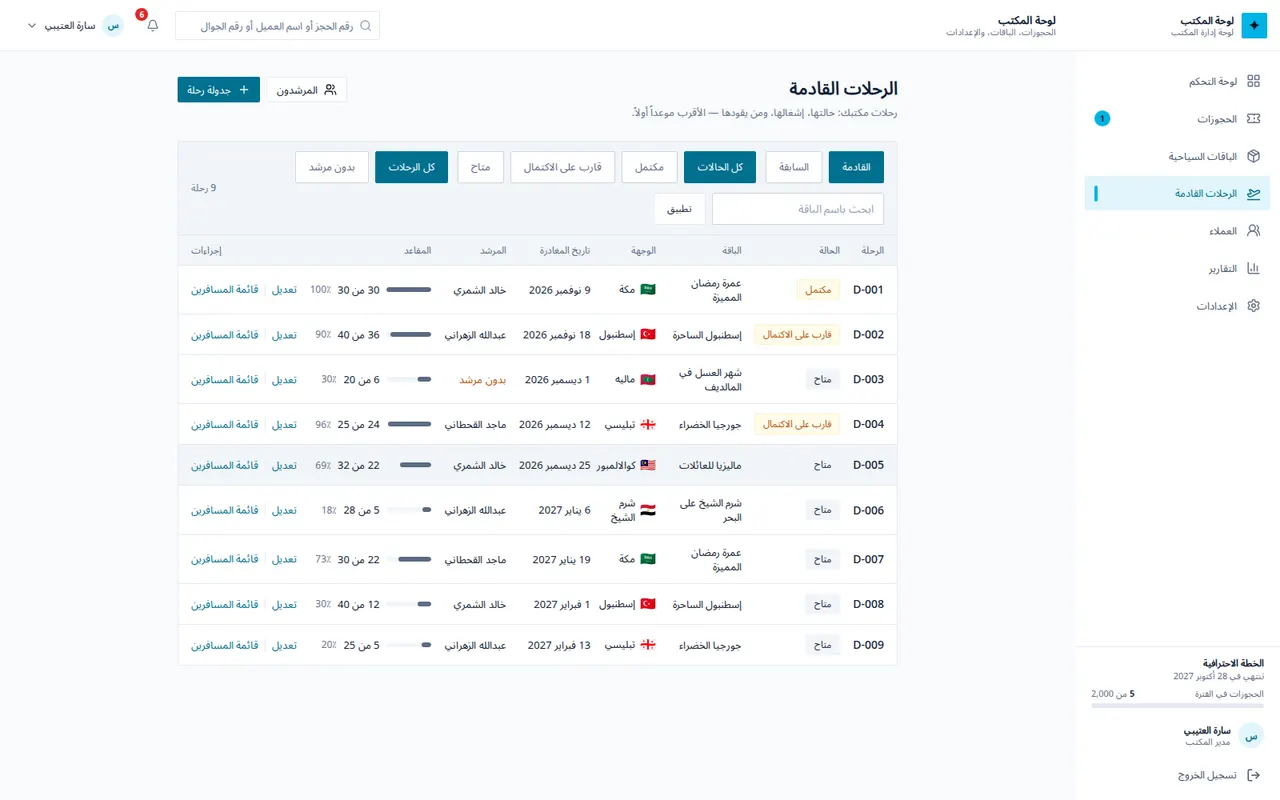
Task: Click the لوحة التحكم grid icon
Action: [x=1253, y=81]
